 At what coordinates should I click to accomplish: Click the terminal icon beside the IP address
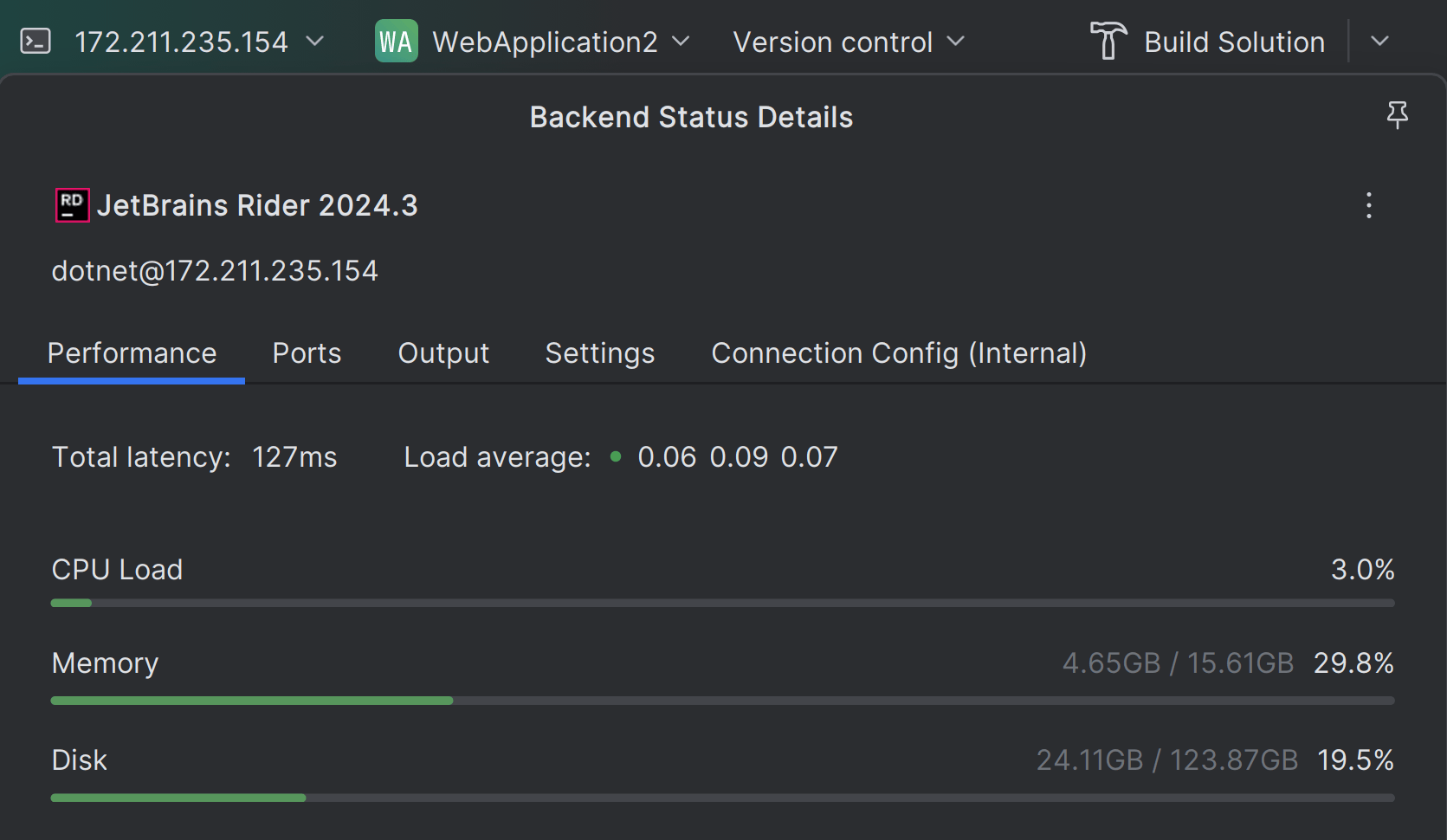pos(36,42)
